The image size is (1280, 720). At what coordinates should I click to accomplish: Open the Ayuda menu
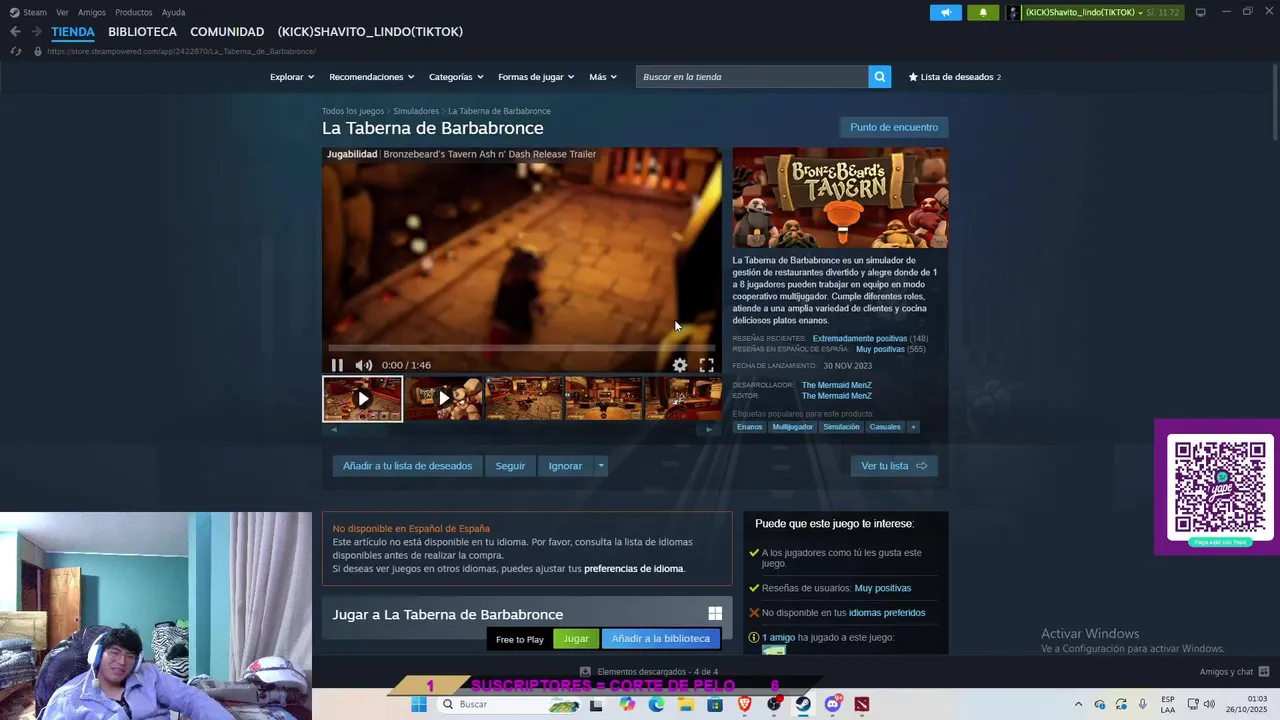(x=173, y=12)
